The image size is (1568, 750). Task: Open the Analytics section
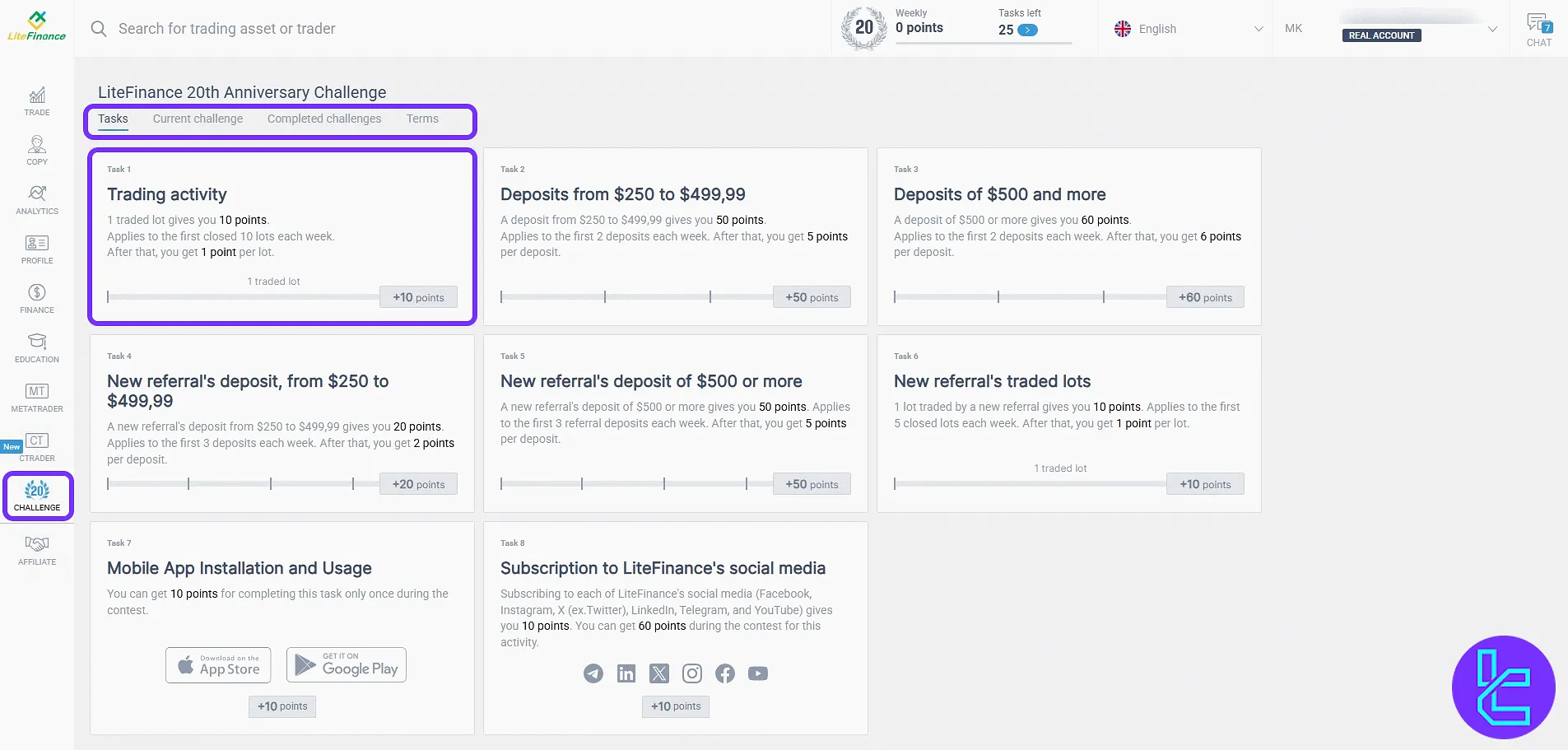coord(37,200)
